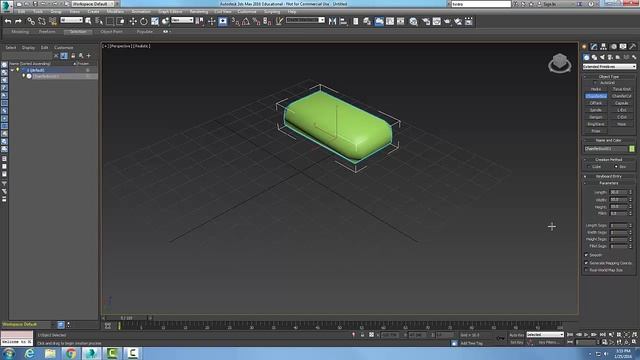Select the Cube creation method radio
Image resolution: width=640 pixels, height=360 pixels.
(x=589, y=167)
